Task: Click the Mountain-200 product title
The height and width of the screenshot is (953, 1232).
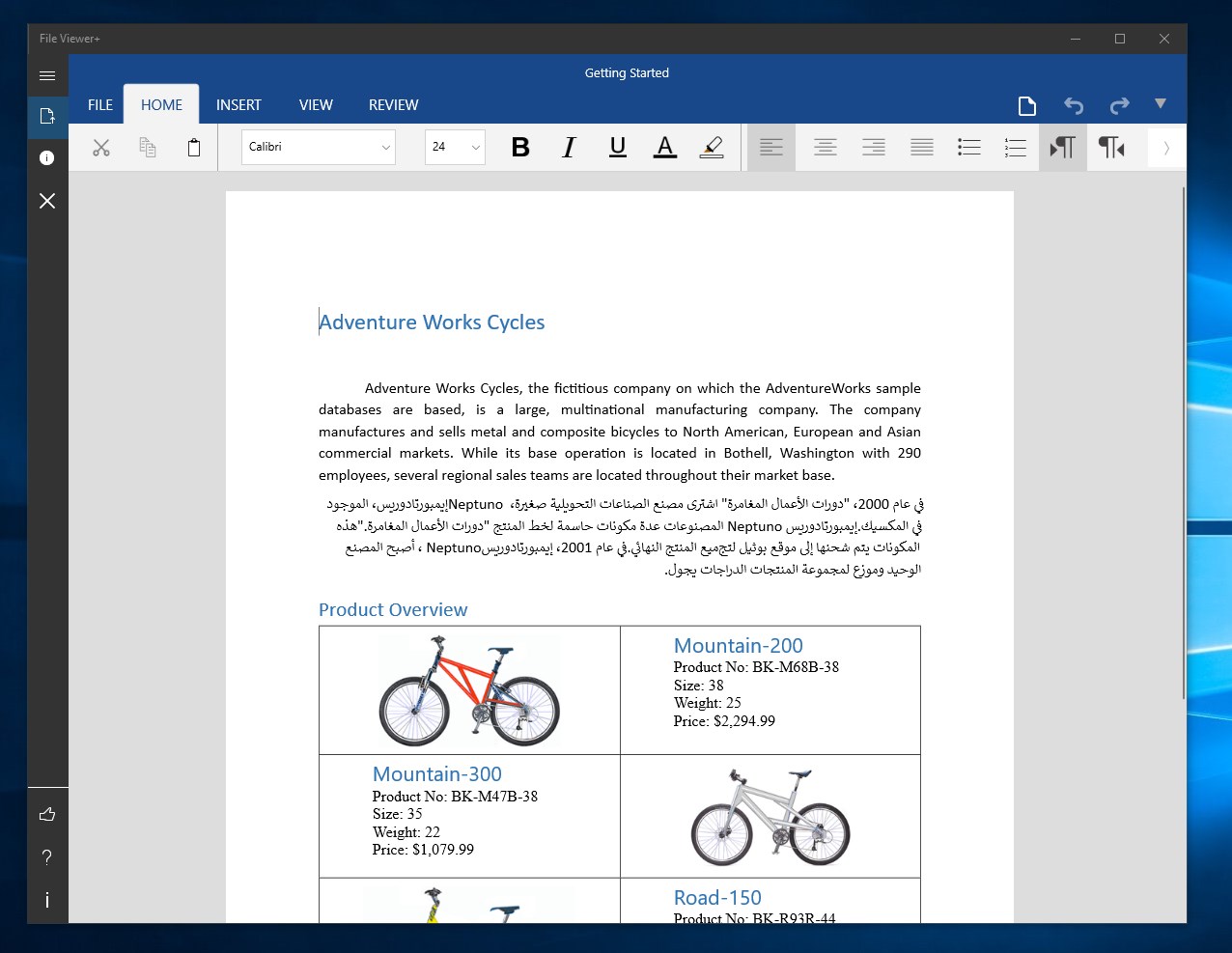Action: pyautogui.click(x=739, y=646)
